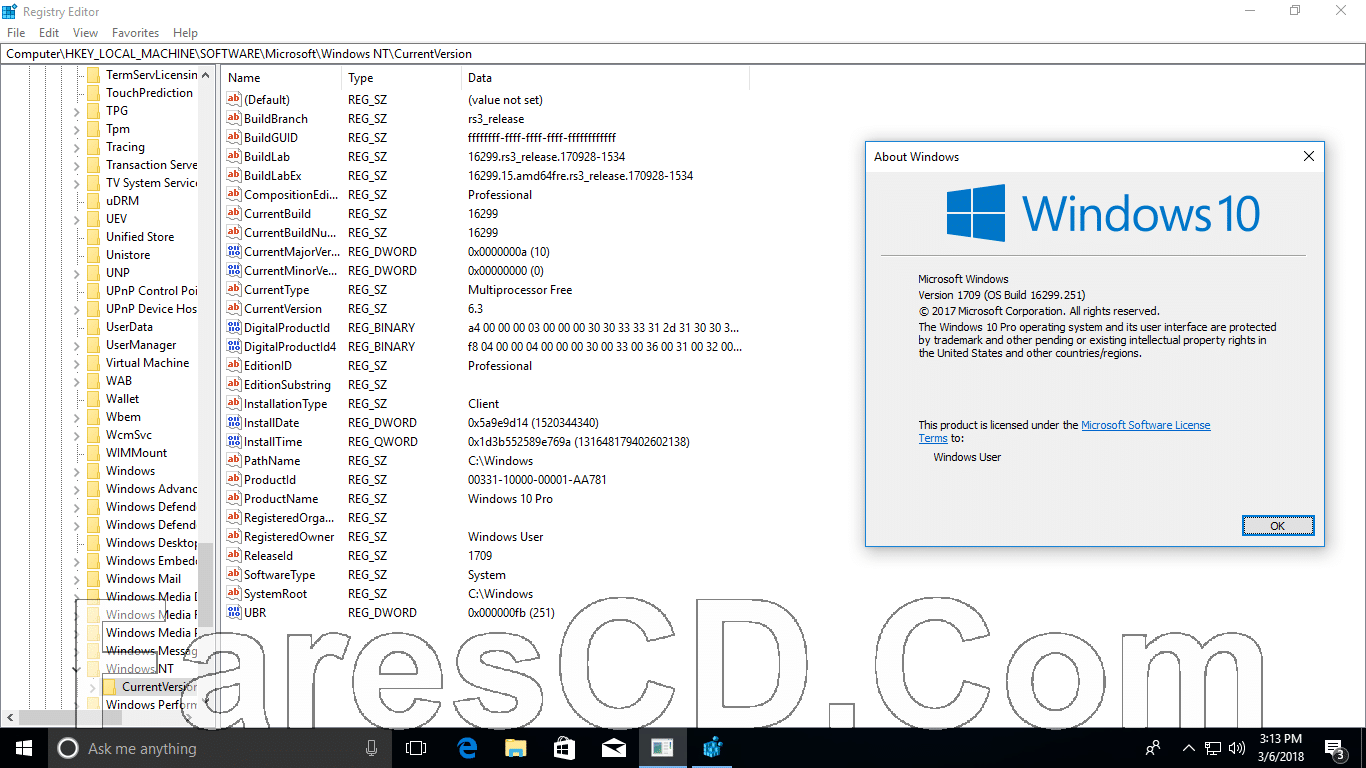Image resolution: width=1366 pixels, height=768 pixels.
Task: Open Mail app from the taskbar
Action: [613, 748]
